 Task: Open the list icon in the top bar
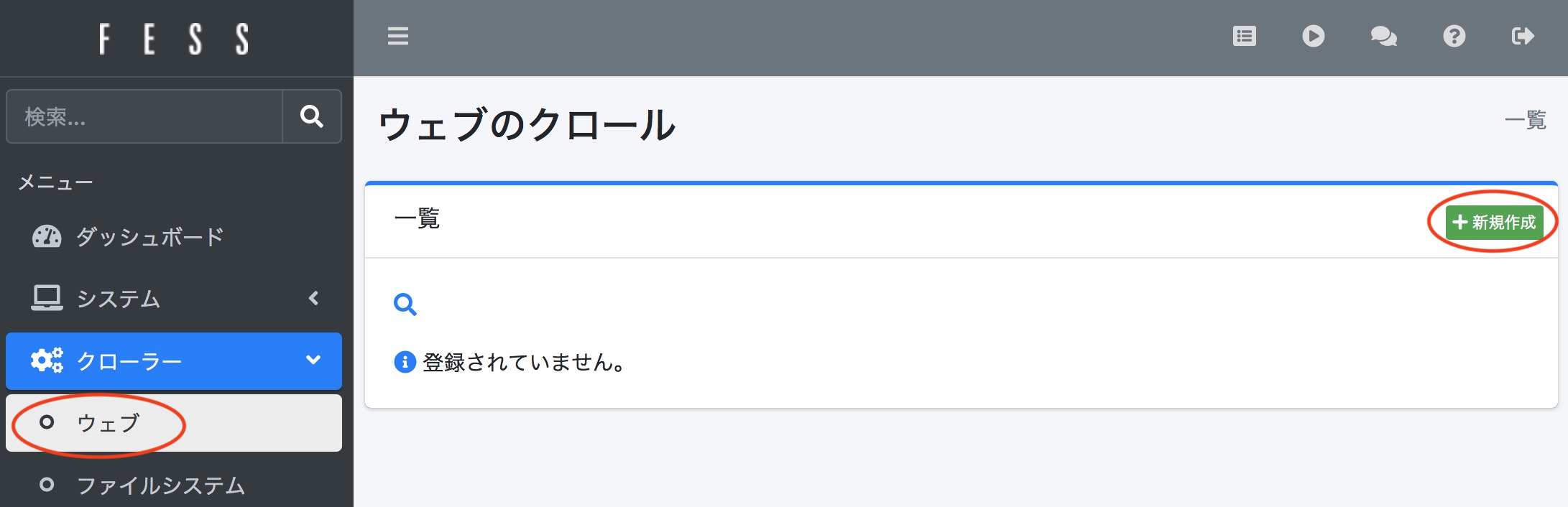pos(1244,36)
